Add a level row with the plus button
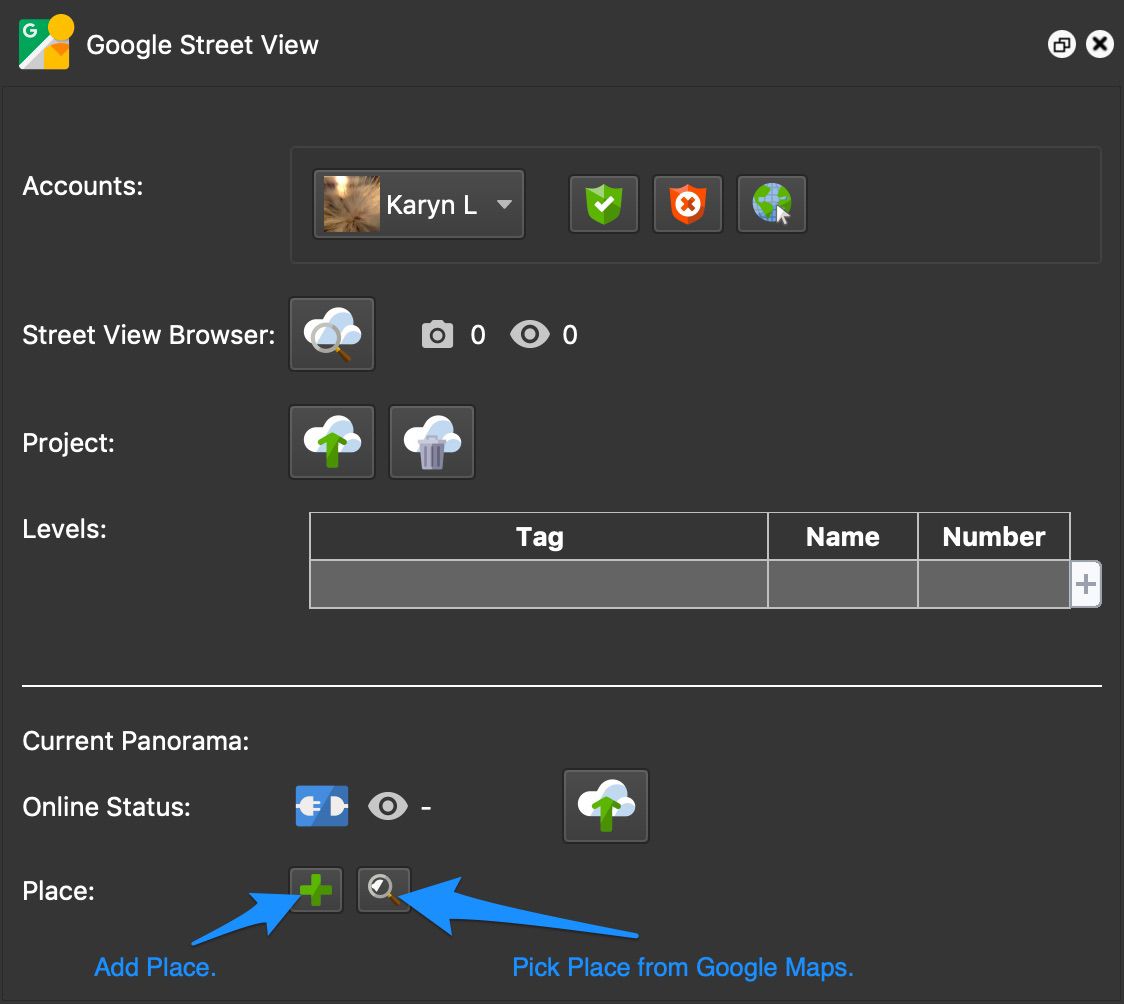Viewport: 1124px width, 1004px height. tap(1086, 584)
